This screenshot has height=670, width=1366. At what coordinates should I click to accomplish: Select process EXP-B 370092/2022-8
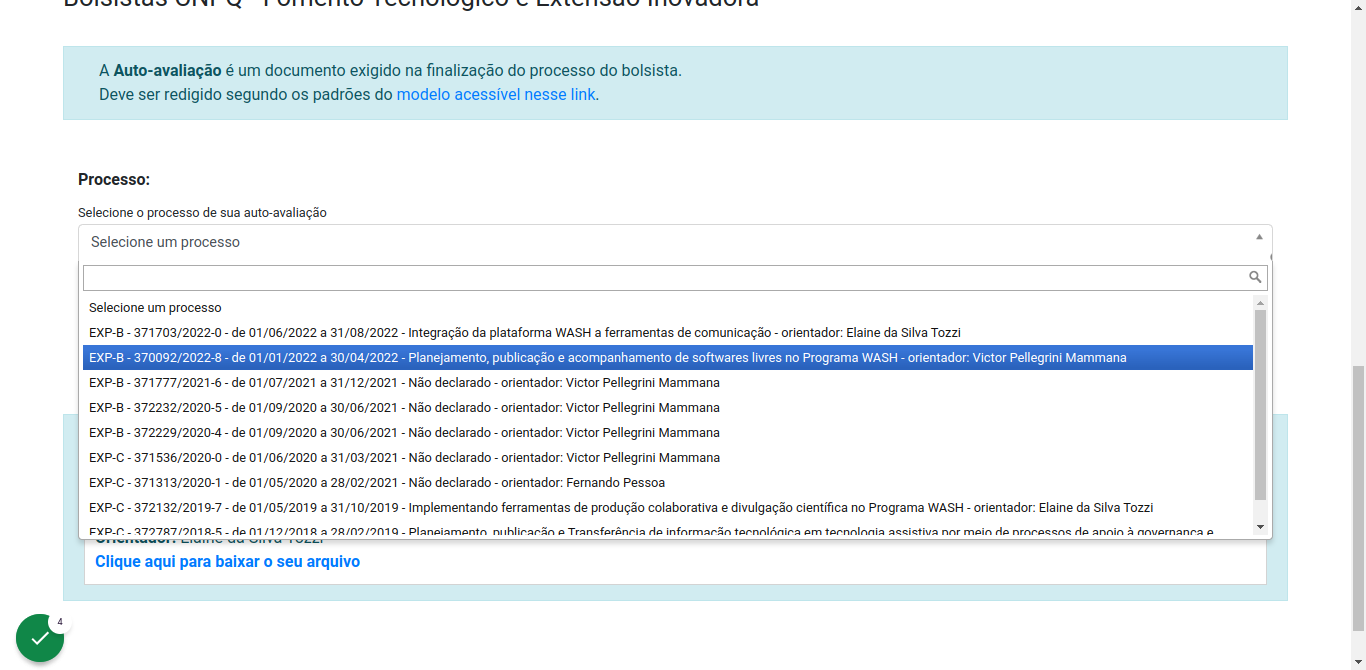click(x=668, y=357)
